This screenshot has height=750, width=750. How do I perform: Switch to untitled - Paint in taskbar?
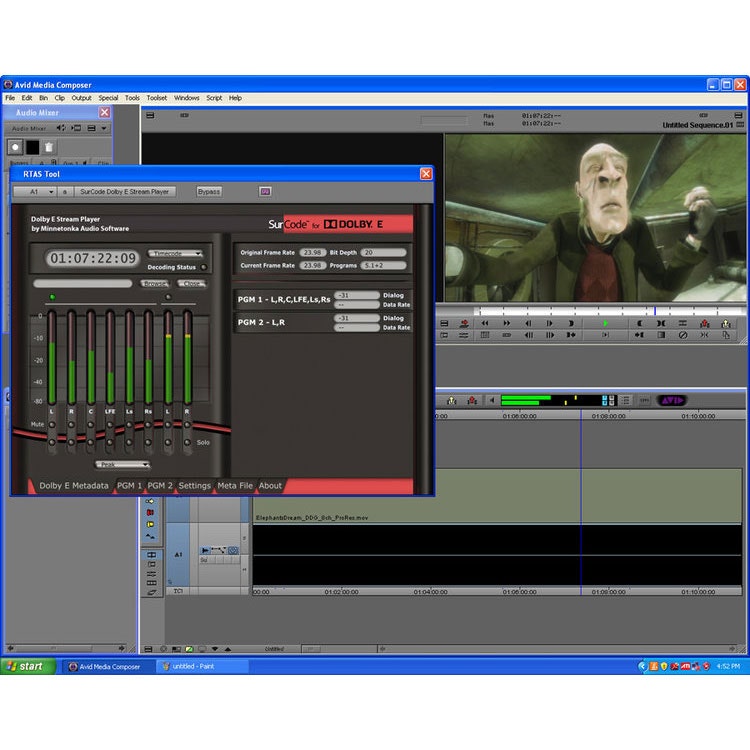click(202, 666)
